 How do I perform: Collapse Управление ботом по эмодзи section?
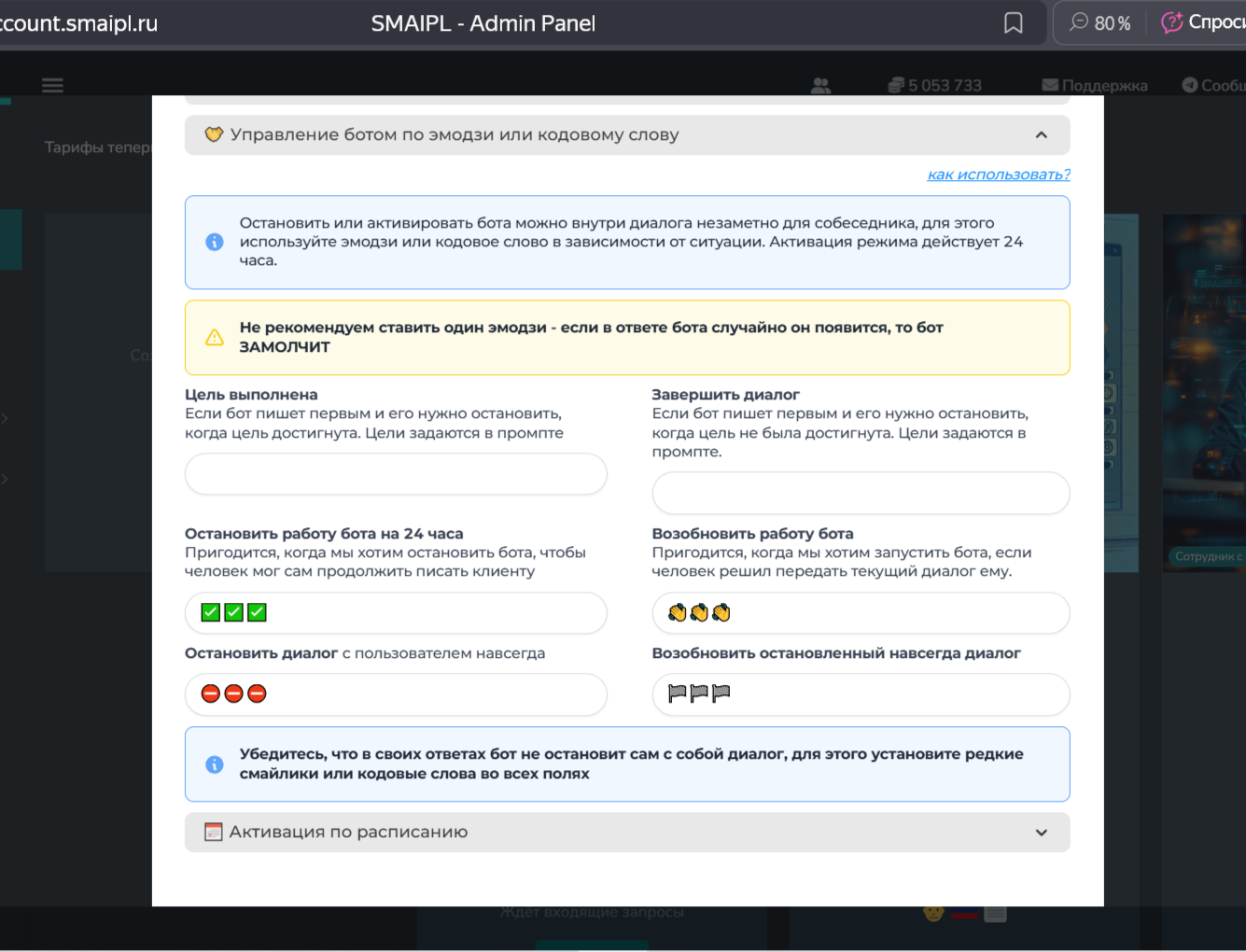click(627, 135)
